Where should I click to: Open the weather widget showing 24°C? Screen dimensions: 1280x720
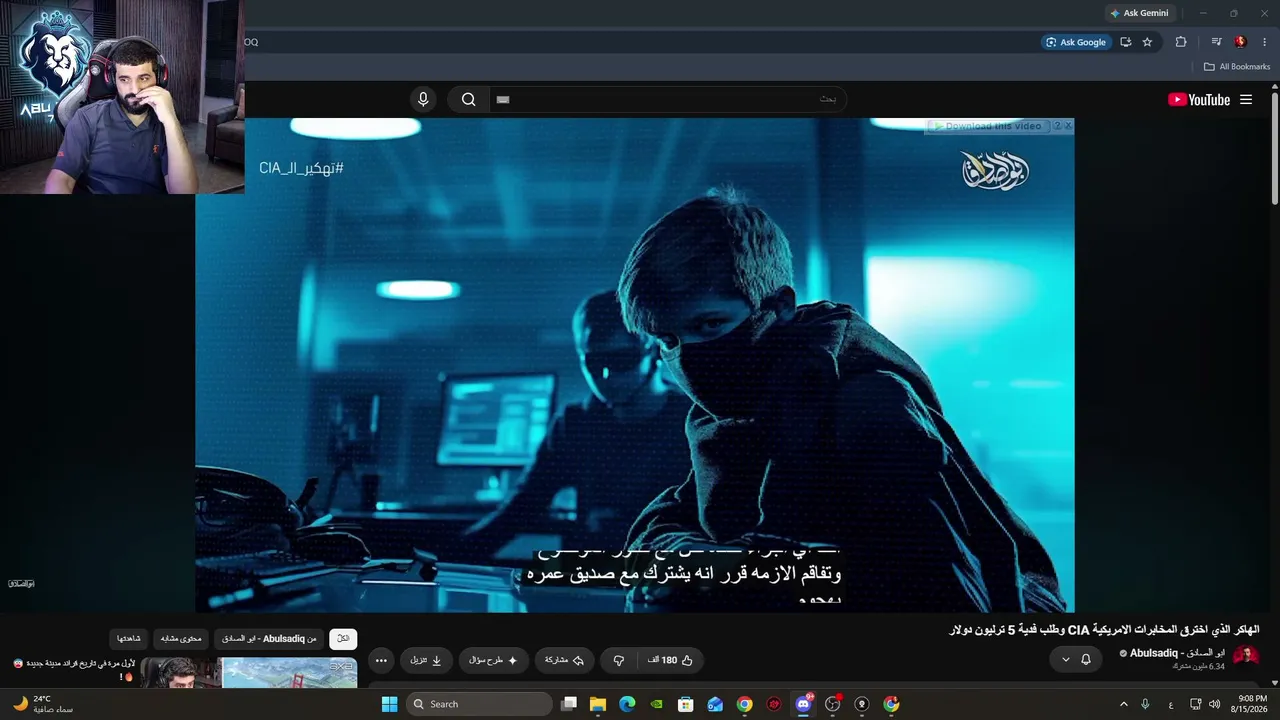pyautogui.click(x=43, y=704)
